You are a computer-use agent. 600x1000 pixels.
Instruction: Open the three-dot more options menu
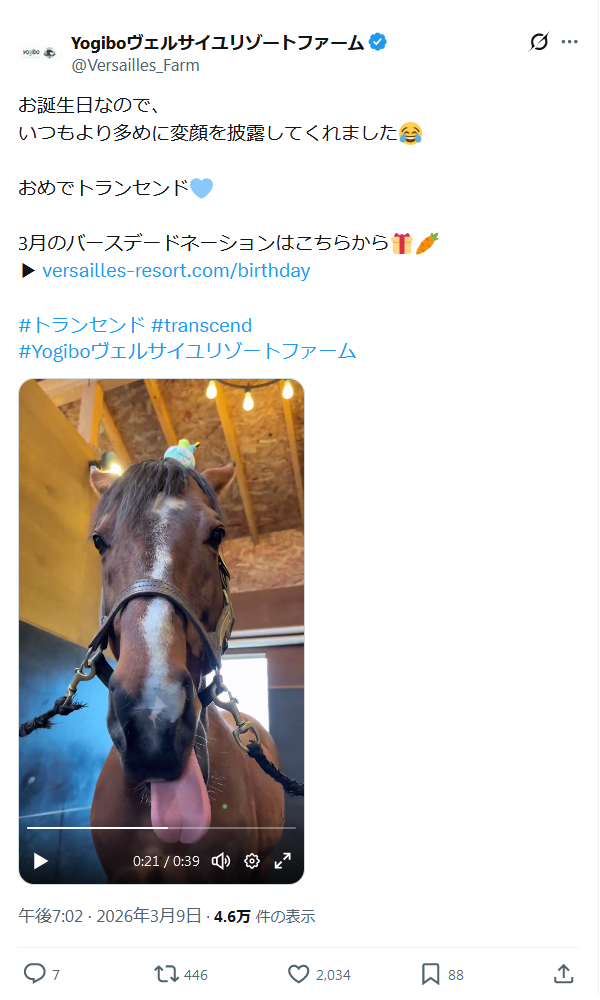point(569,42)
